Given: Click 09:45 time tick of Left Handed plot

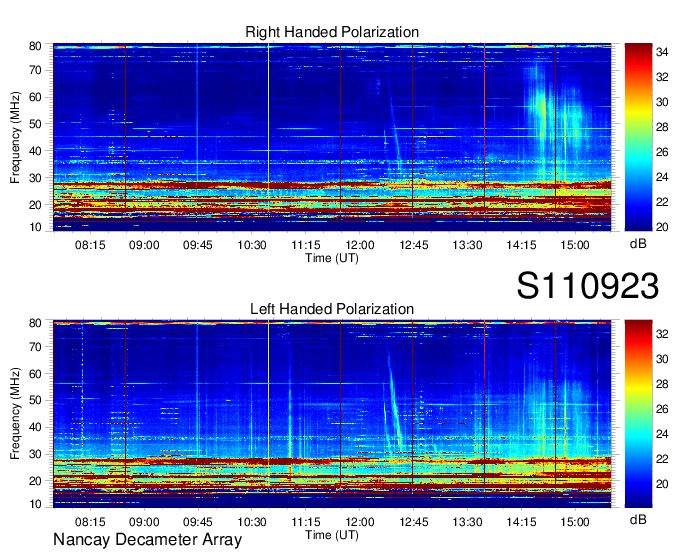Looking at the screenshot, I should click(x=198, y=522).
